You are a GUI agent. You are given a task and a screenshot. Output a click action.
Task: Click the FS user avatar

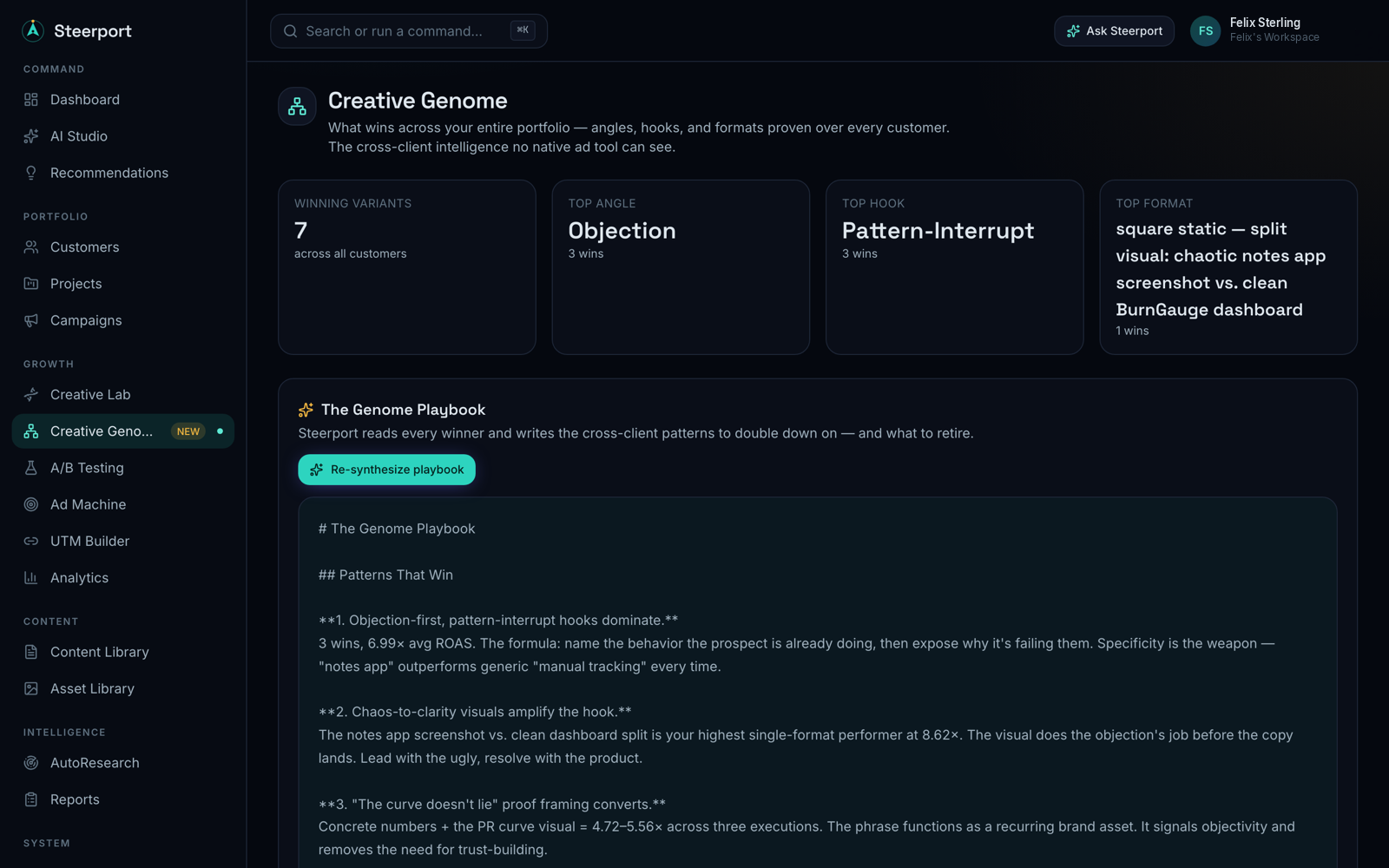tap(1205, 30)
